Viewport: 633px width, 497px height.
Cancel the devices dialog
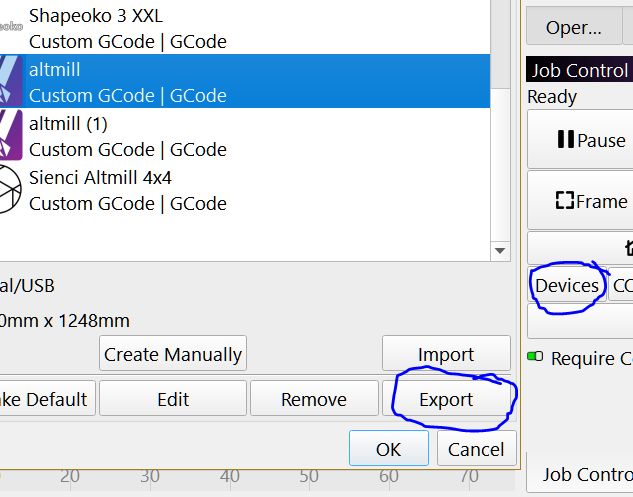click(477, 449)
